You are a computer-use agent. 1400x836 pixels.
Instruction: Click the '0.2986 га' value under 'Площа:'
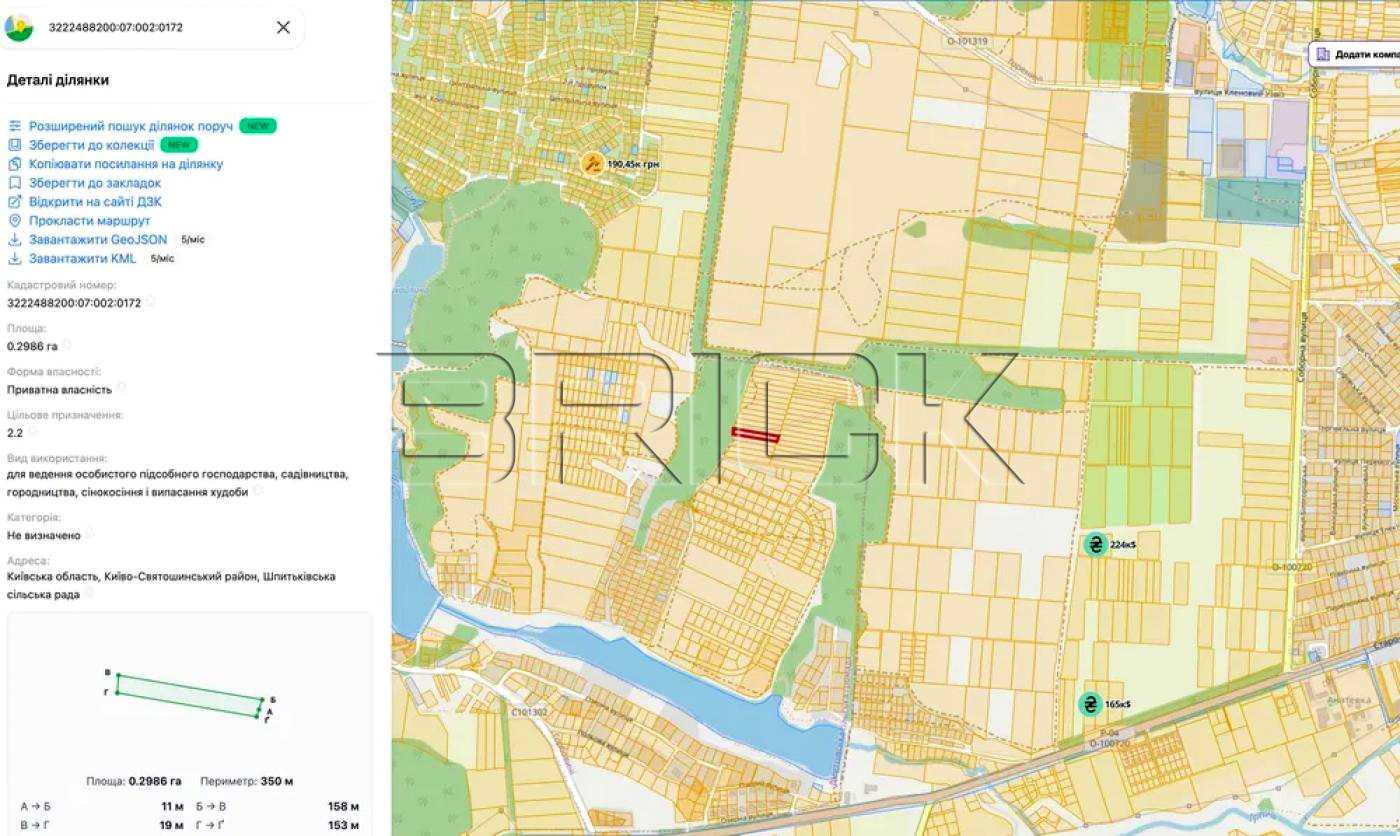click(32, 346)
